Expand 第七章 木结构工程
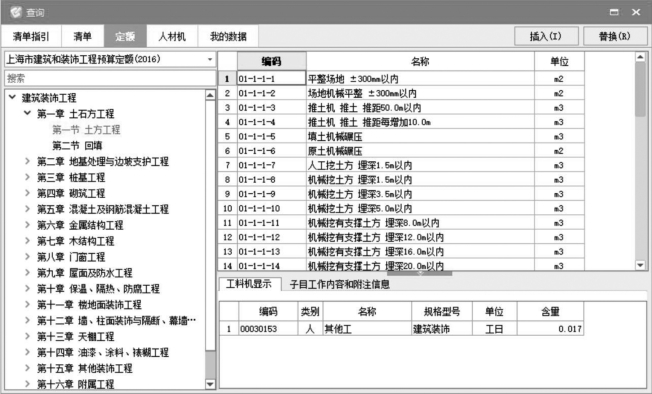652x394 pixels. [27, 241]
